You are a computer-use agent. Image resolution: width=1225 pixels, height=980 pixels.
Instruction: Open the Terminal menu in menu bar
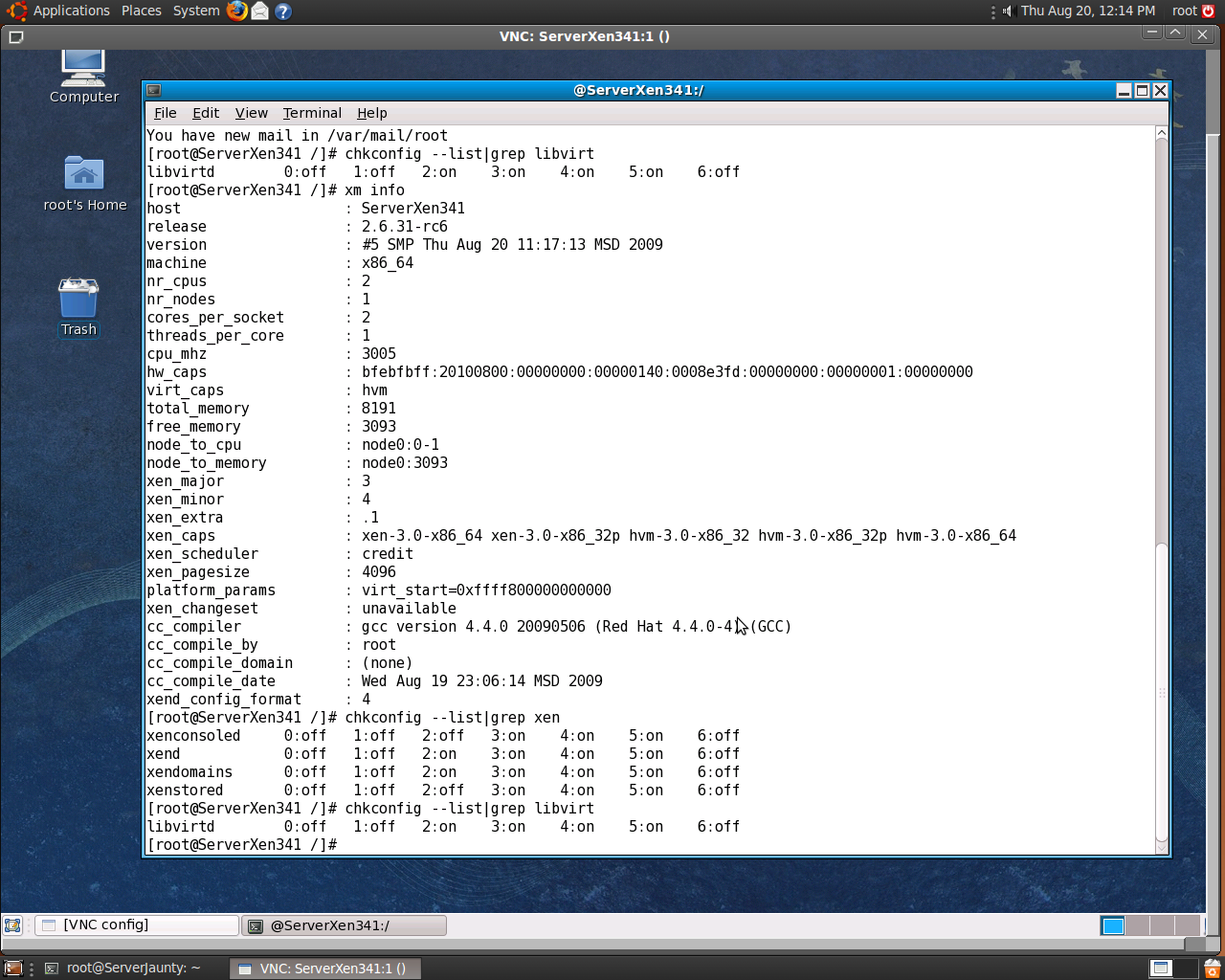[x=312, y=113]
